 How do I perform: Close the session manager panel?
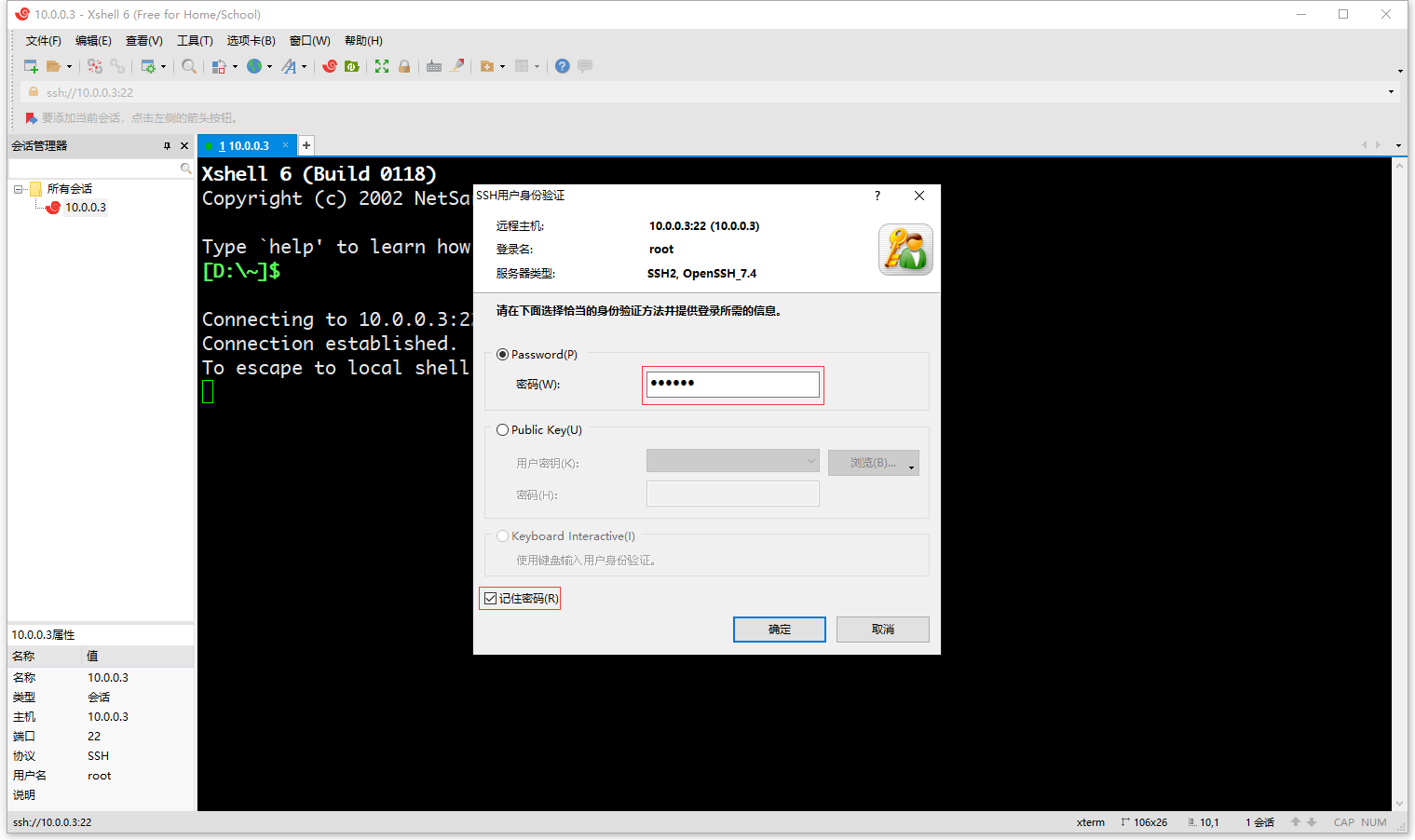point(184,146)
